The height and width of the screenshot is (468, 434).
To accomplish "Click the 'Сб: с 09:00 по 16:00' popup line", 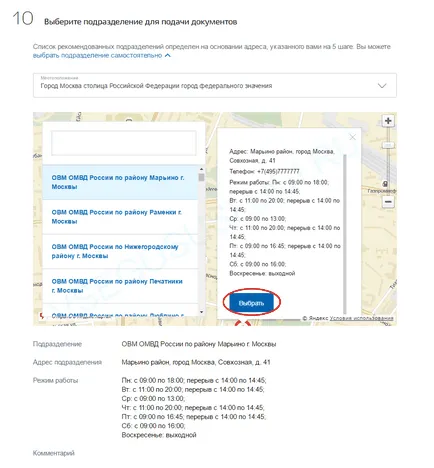I will tap(258, 264).
